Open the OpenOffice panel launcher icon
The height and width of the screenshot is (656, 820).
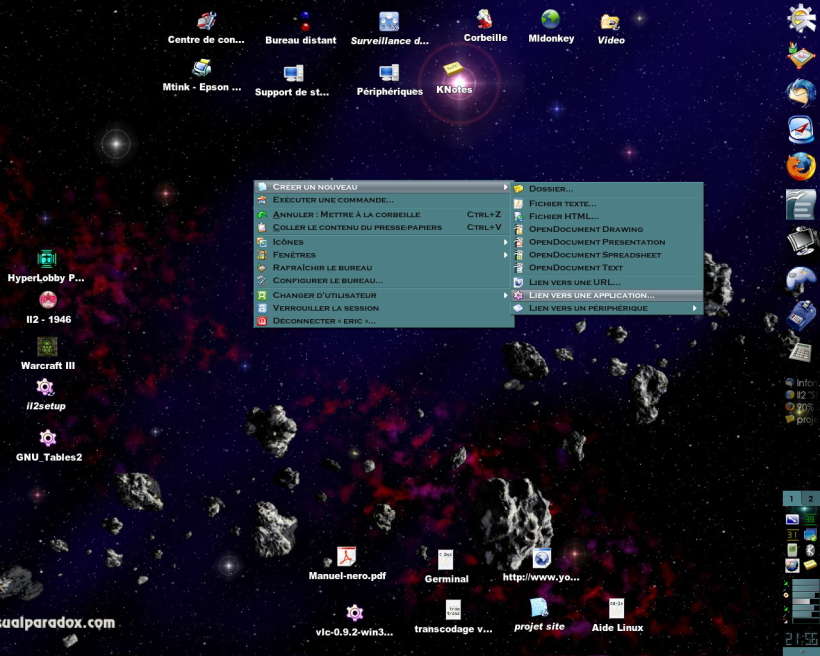[801, 205]
